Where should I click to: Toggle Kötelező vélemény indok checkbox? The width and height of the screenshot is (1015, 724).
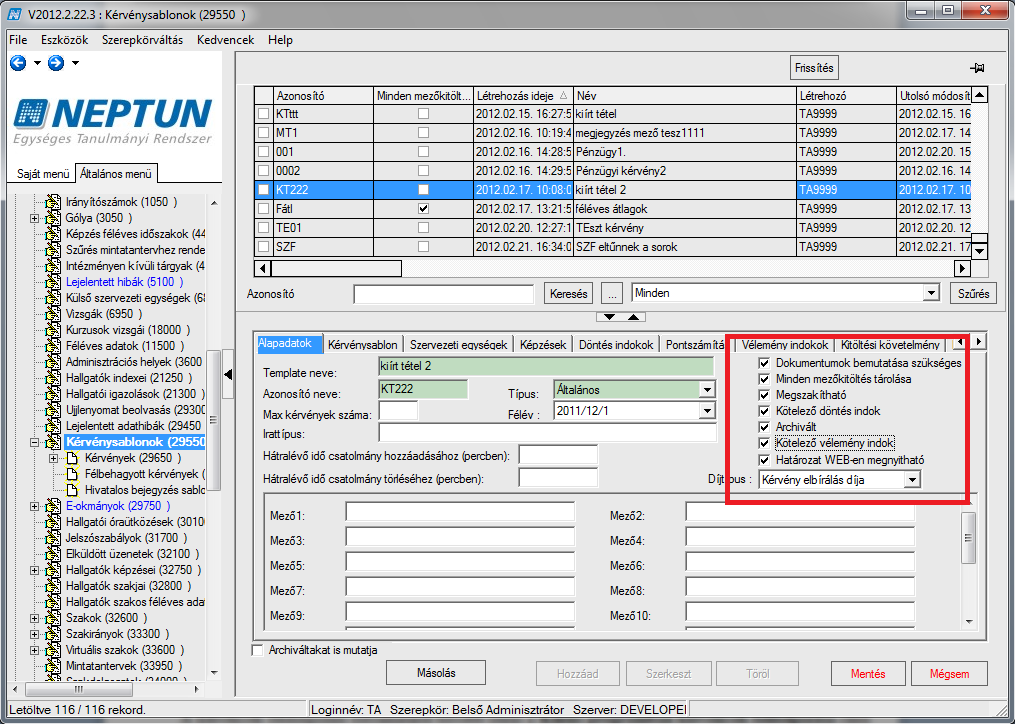tap(764, 444)
